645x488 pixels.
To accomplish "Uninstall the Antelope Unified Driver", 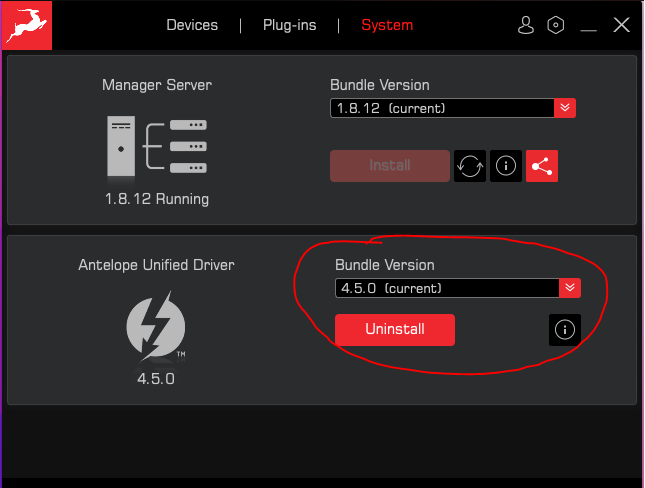I will click(x=395, y=330).
